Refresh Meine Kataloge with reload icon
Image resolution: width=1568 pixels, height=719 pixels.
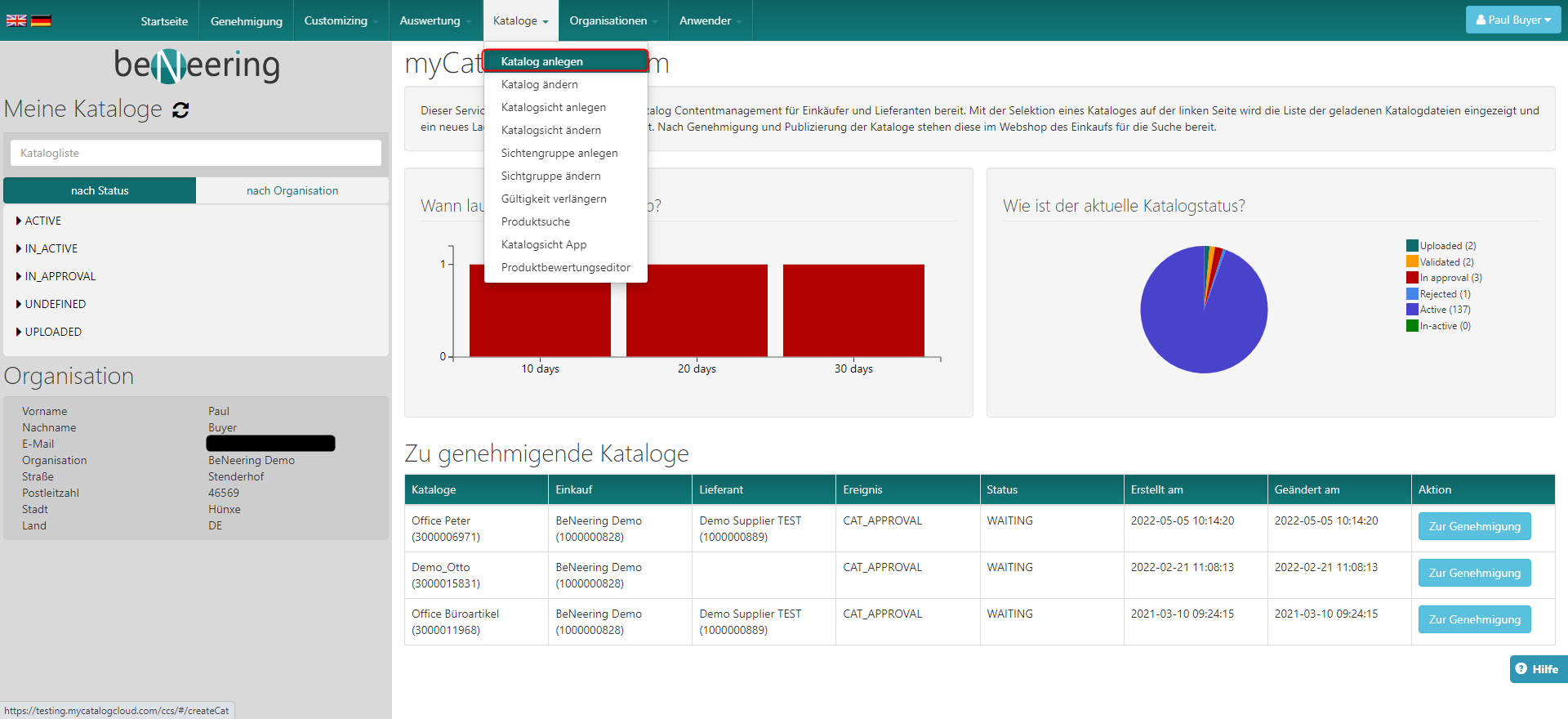pyautogui.click(x=180, y=110)
